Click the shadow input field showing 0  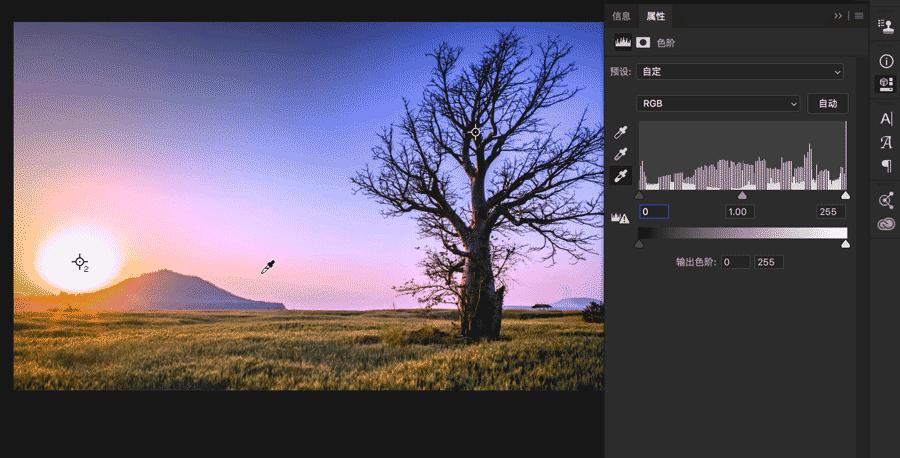[654, 212]
